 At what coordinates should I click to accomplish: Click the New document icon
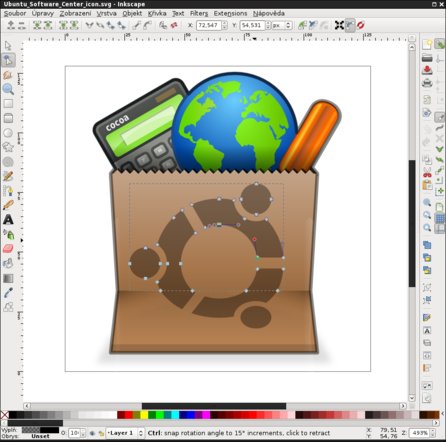coord(427,45)
